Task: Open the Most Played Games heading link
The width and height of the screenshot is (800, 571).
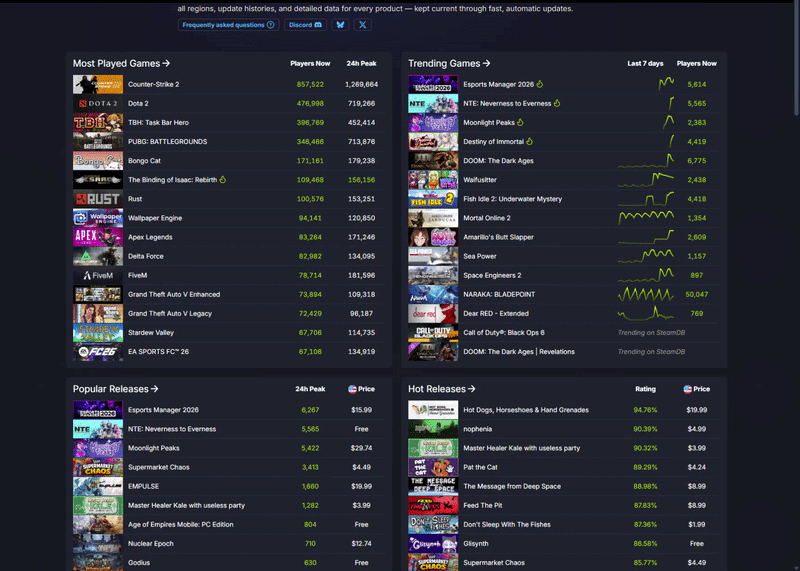Action: tap(121, 63)
